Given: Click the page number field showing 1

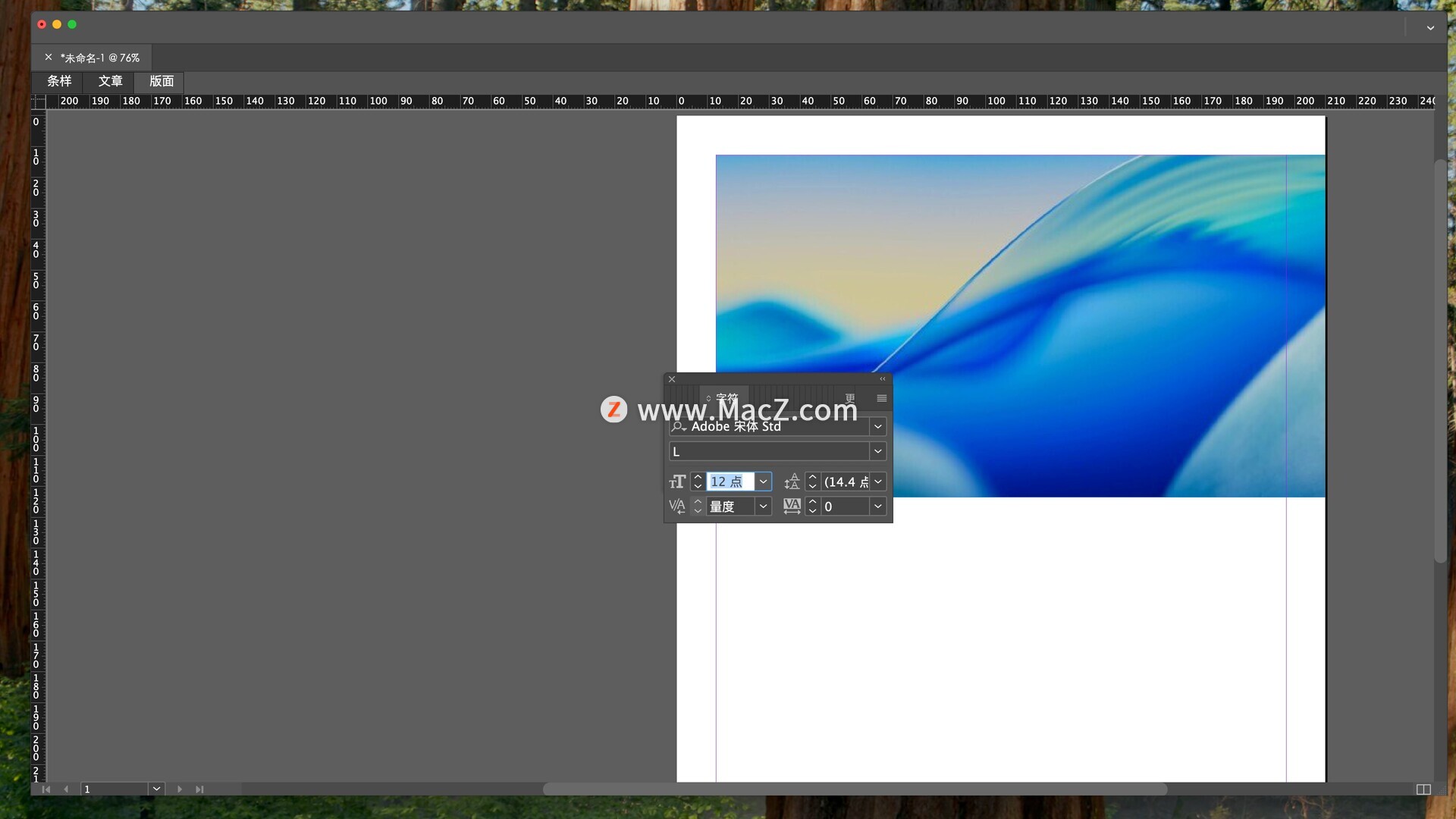Looking at the screenshot, I should point(115,789).
